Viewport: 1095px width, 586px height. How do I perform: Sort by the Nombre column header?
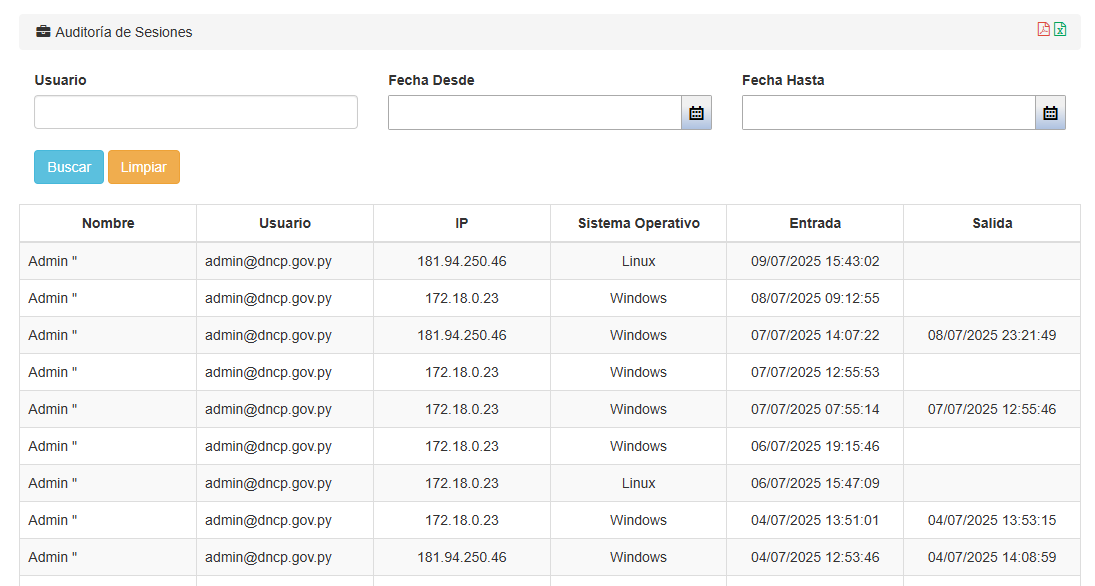point(108,223)
